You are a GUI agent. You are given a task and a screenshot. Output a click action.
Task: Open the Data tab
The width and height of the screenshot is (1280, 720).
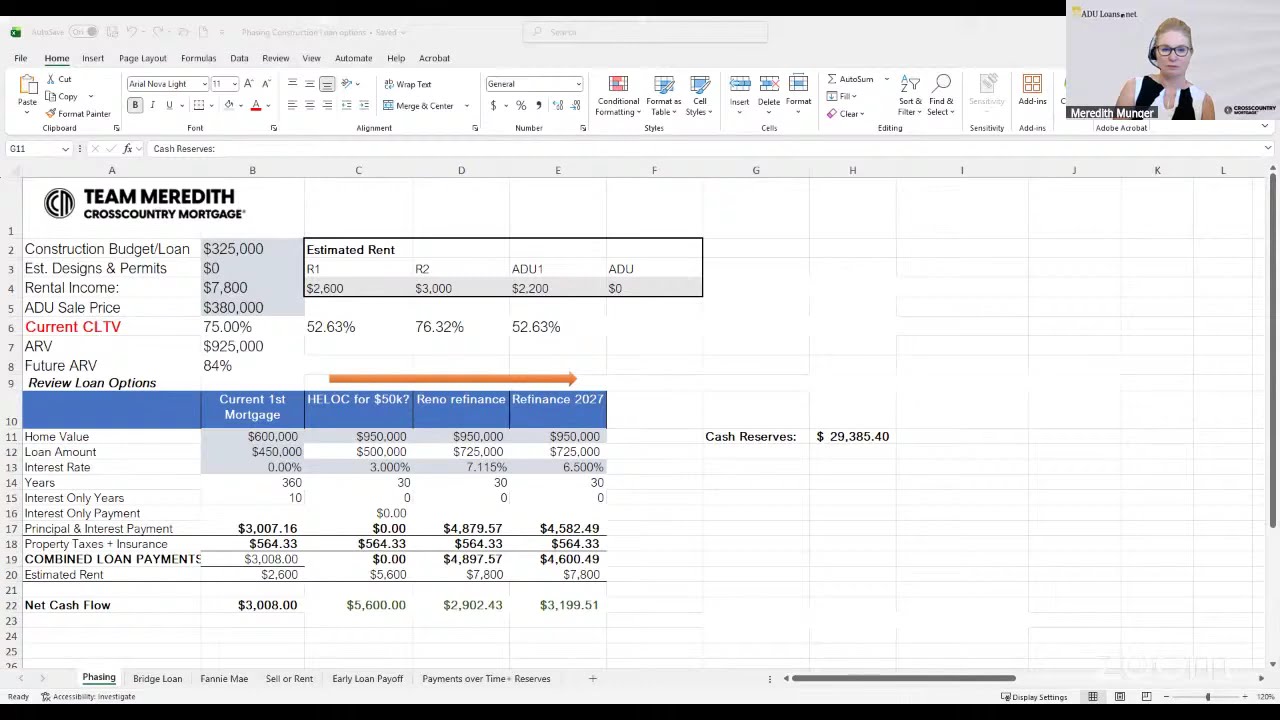[x=239, y=58]
